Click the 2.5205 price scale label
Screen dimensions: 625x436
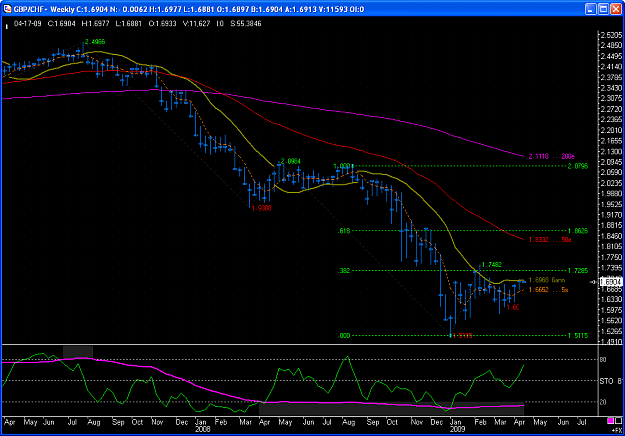coord(611,35)
